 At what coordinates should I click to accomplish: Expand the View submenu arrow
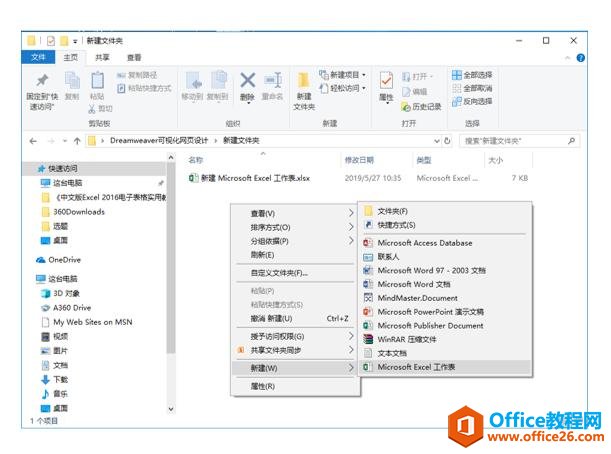click(x=351, y=213)
